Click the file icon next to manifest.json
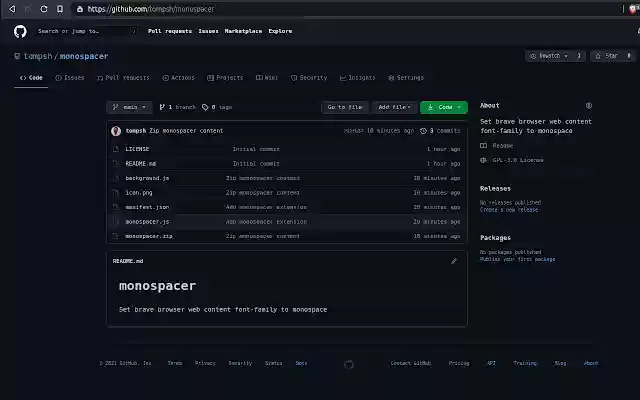The image size is (640, 400). [116, 207]
